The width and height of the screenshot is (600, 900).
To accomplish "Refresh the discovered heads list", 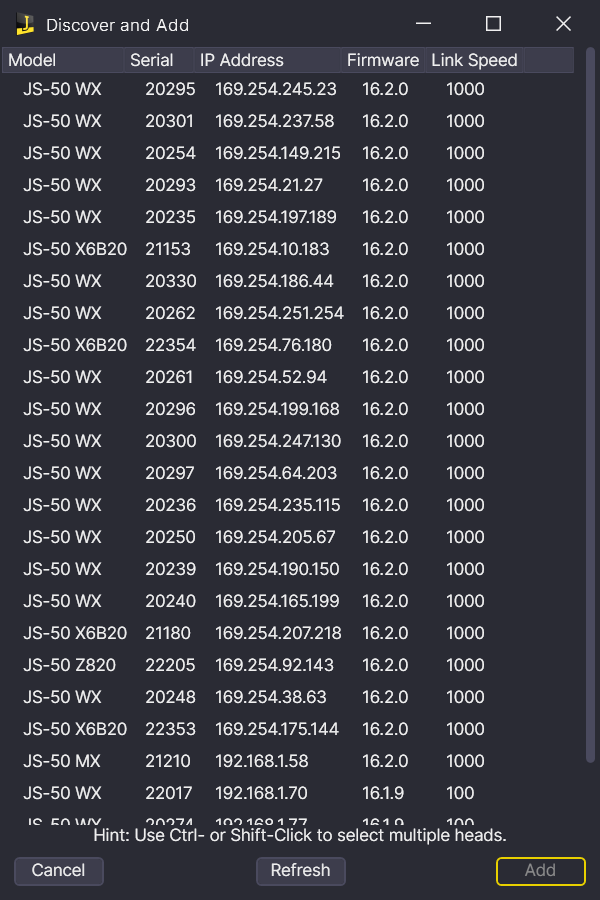I will pyautogui.click(x=300, y=870).
